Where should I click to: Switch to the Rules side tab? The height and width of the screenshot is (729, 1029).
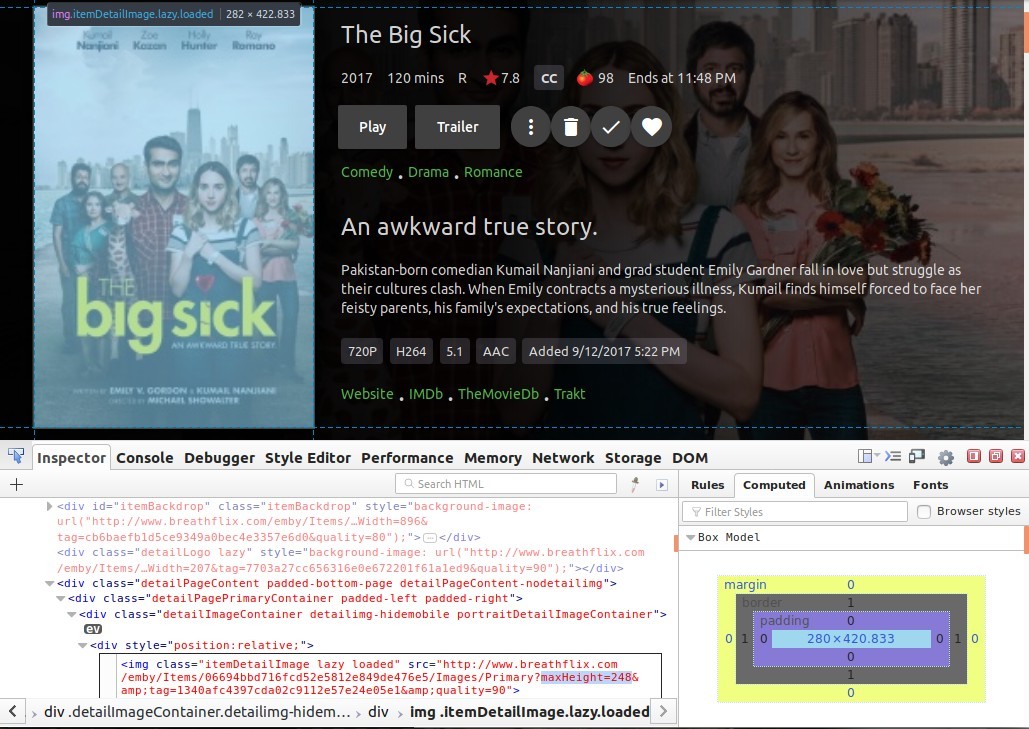(707, 485)
